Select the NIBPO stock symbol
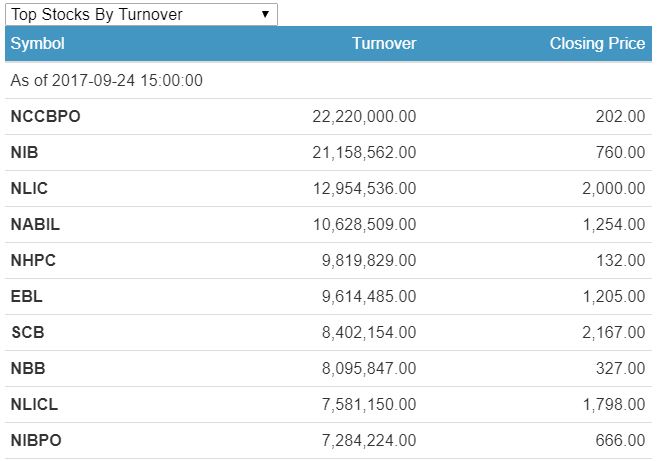 (36, 441)
